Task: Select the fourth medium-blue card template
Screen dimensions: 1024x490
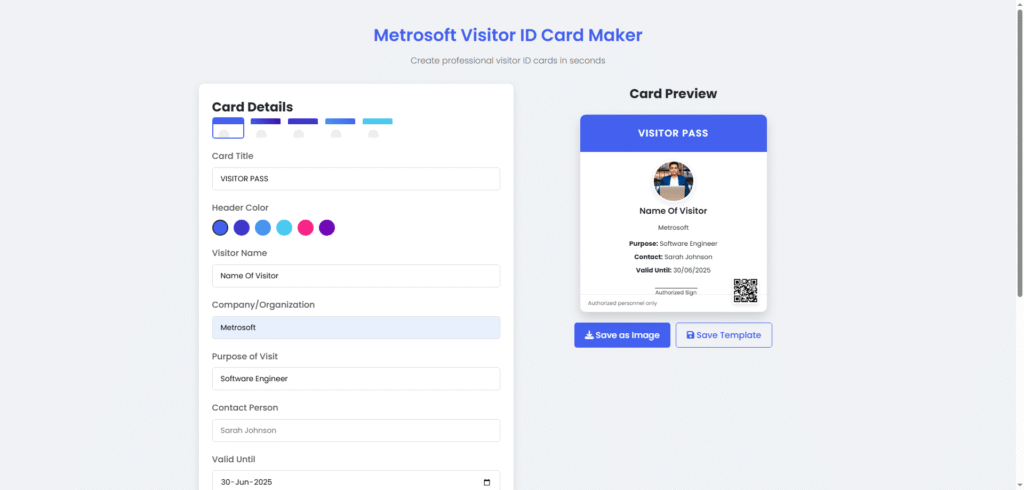Action: click(340, 128)
